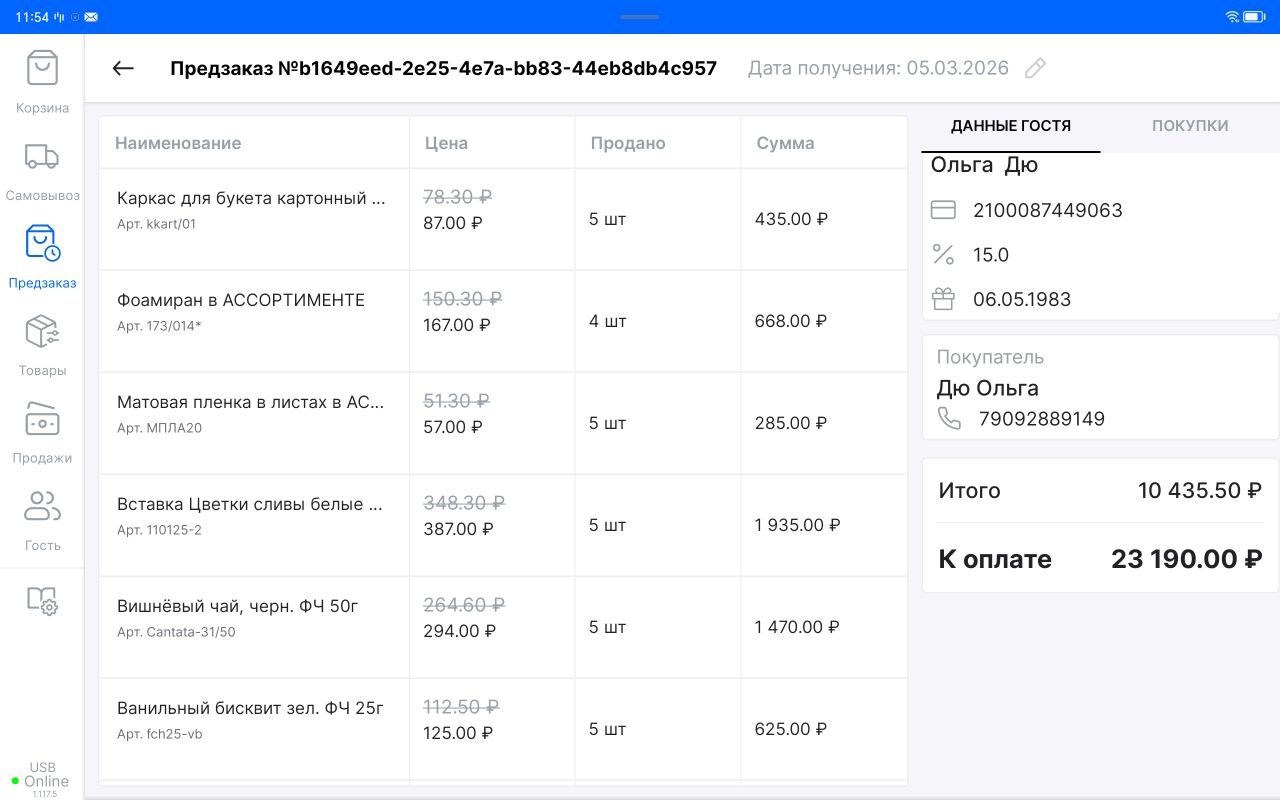
Task: Click the top status bar drag handle
Action: [x=639, y=17]
